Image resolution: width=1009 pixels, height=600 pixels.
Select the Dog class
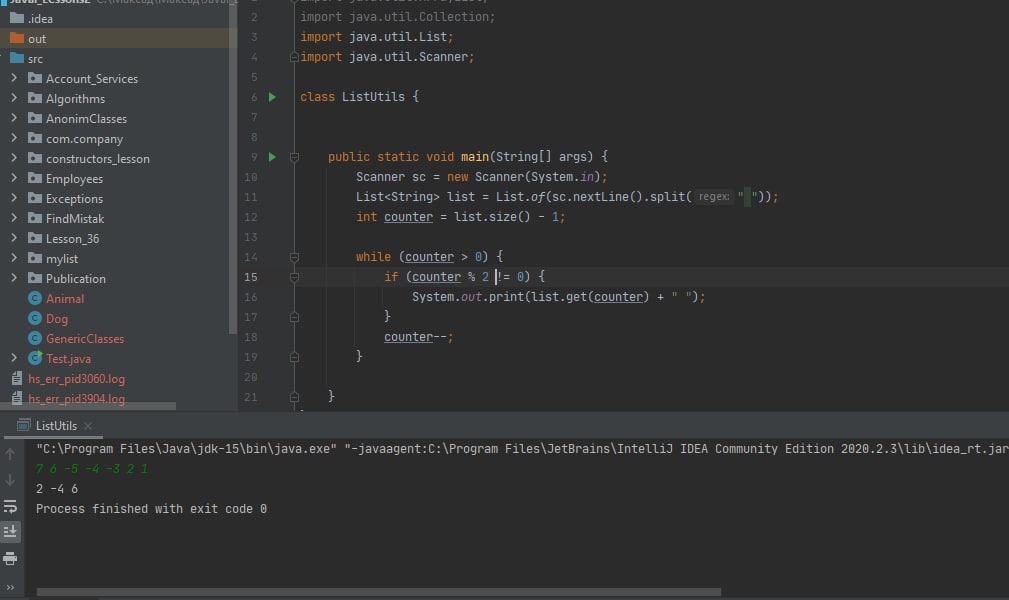[x=57, y=319]
